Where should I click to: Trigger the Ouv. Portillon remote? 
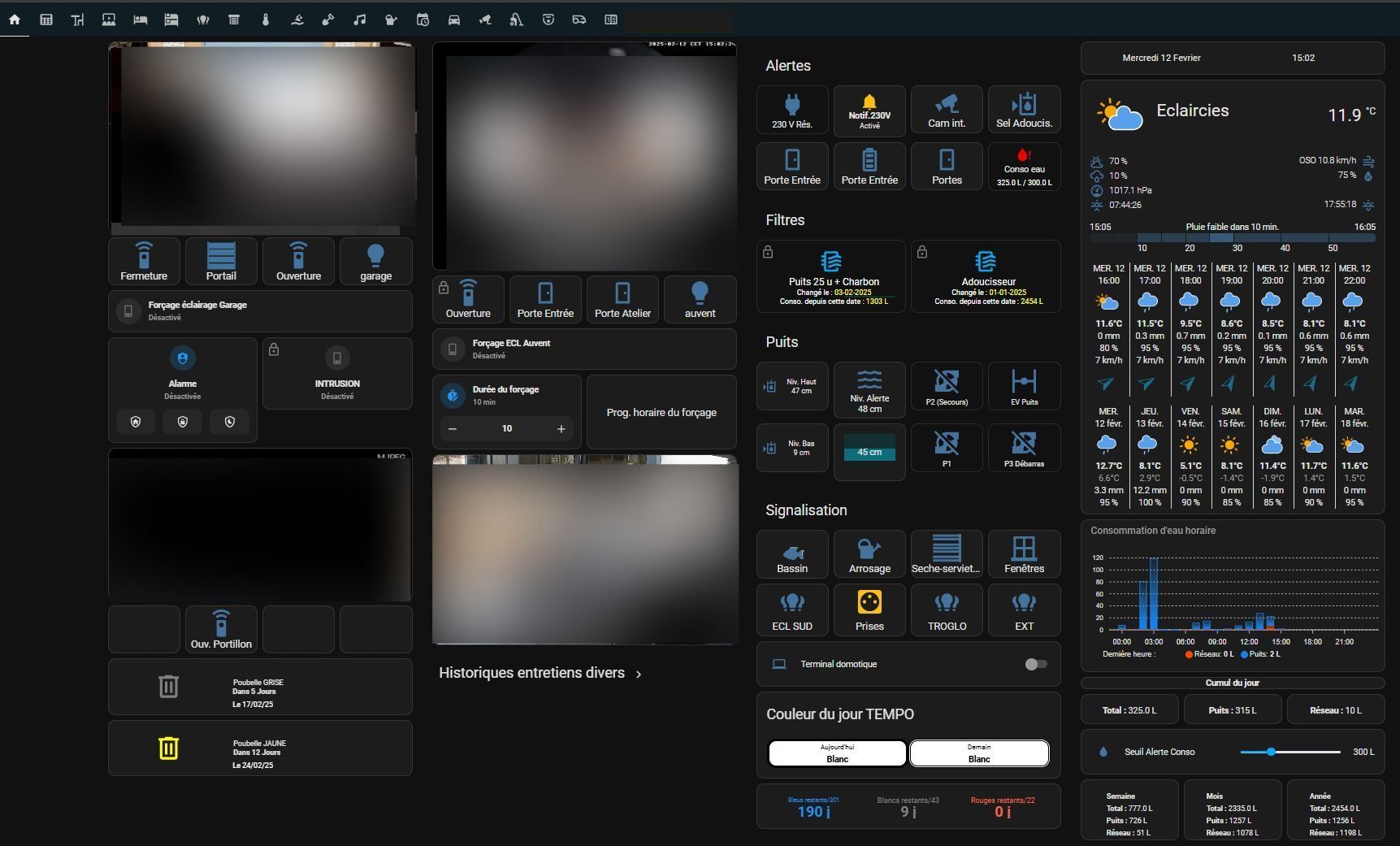[221, 629]
